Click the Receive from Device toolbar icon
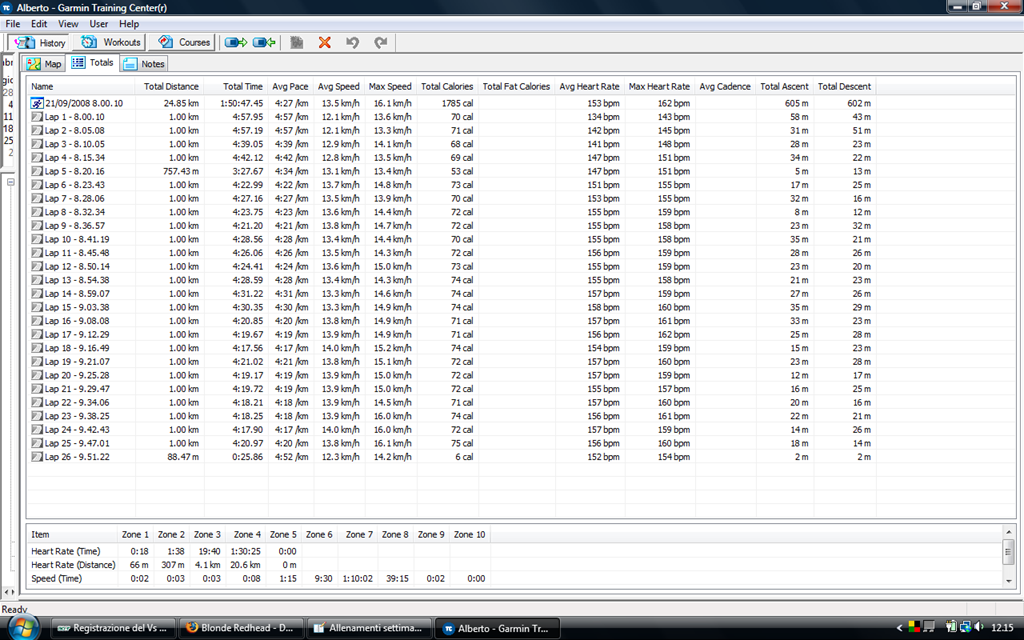 (264, 42)
